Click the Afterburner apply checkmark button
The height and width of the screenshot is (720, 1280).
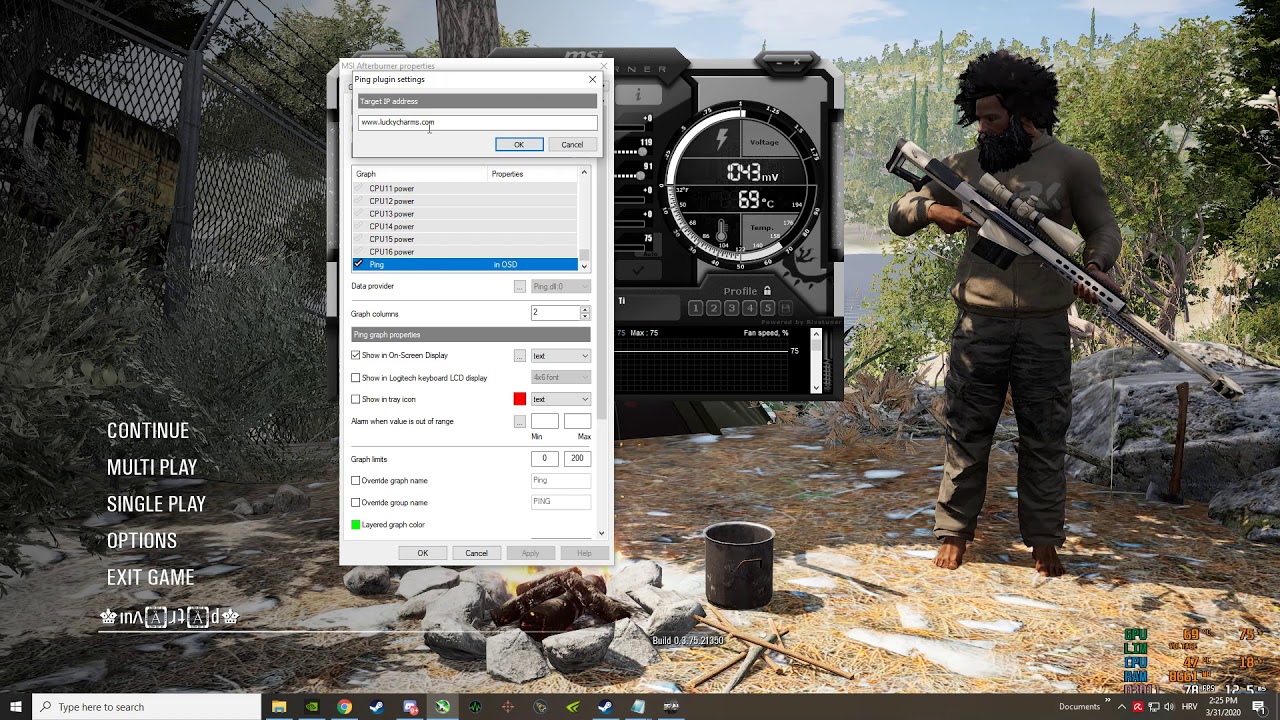click(x=636, y=270)
